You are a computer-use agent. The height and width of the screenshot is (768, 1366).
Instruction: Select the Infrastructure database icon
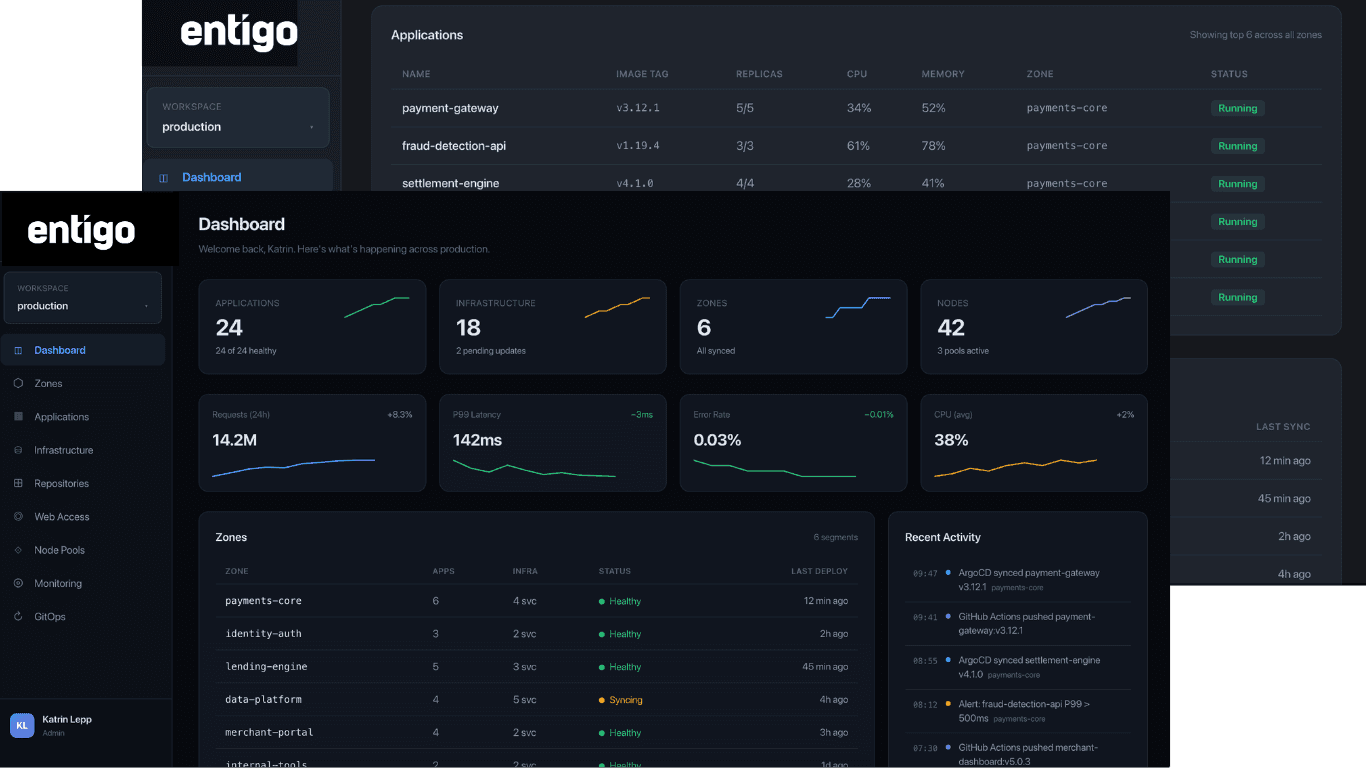click(18, 450)
